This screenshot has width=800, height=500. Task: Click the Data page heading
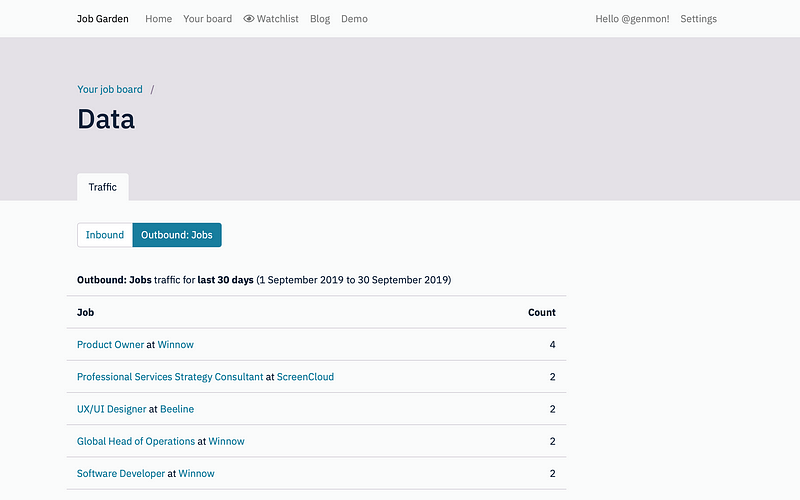tap(106, 119)
